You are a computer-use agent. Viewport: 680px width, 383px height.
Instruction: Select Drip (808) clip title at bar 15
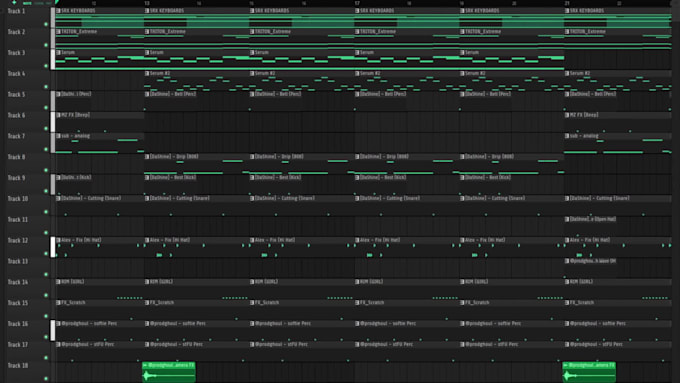(x=280, y=156)
